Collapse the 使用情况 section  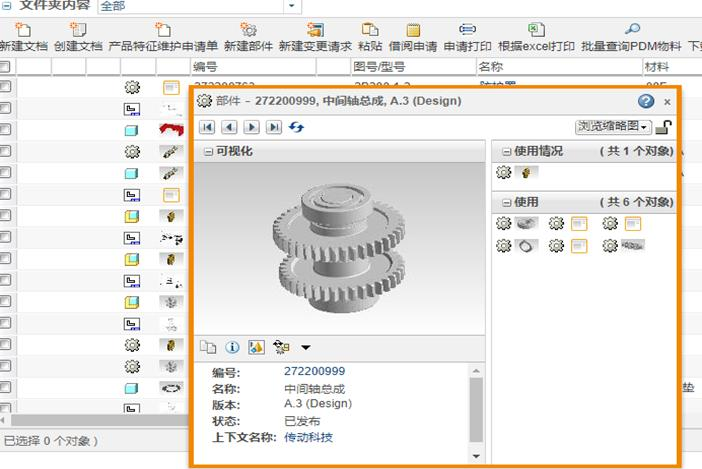[505, 151]
